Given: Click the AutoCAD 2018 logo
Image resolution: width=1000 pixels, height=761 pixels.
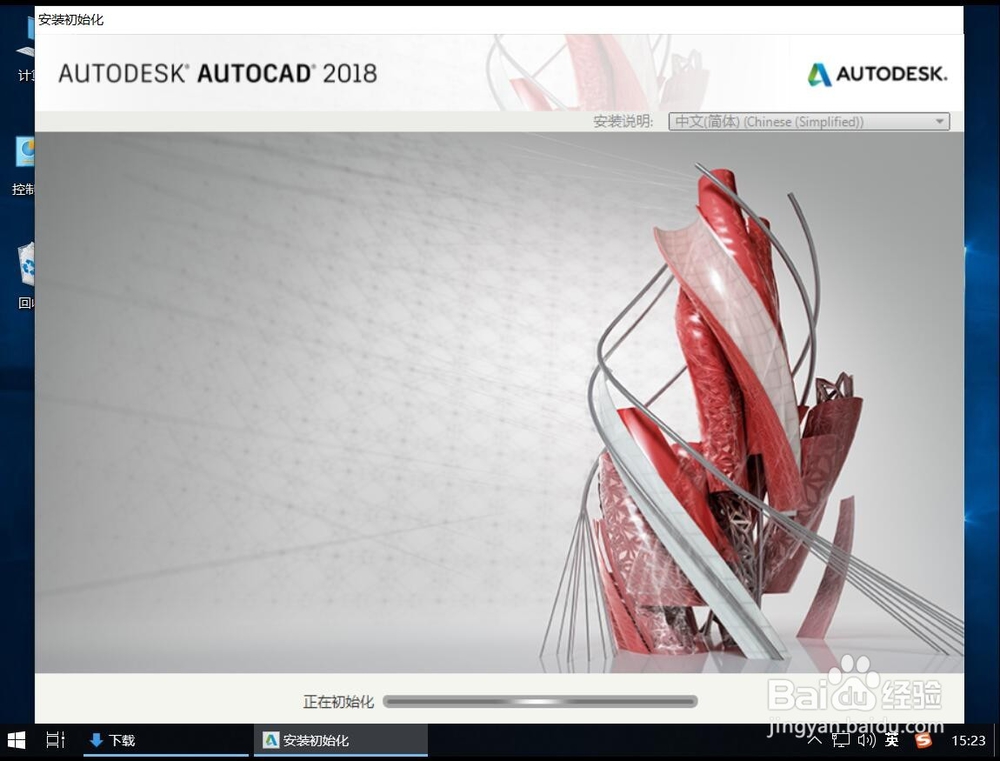Looking at the screenshot, I should pos(216,72).
